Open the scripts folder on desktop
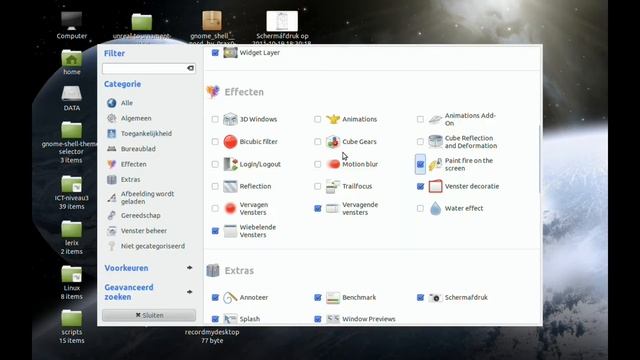 point(71,318)
